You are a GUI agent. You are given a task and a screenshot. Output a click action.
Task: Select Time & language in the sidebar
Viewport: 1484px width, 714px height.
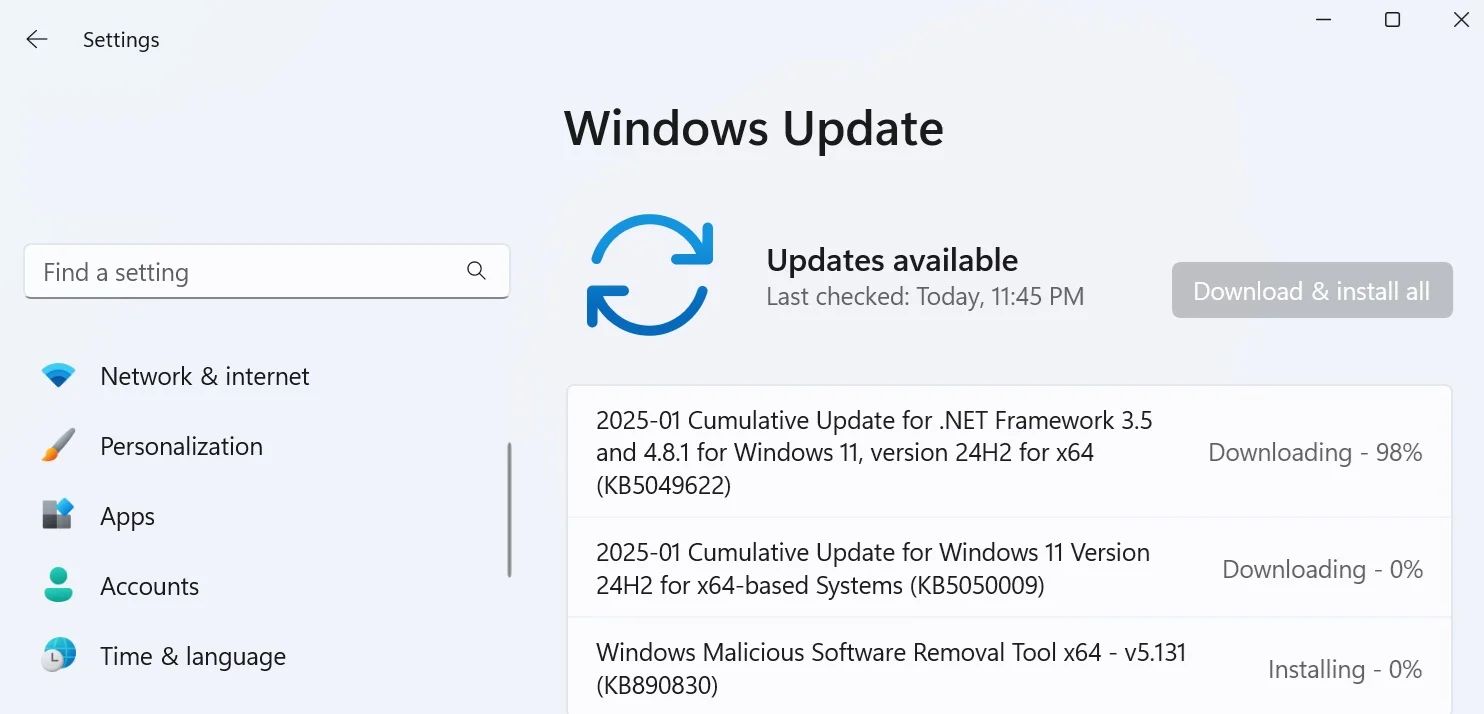(x=193, y=656)
